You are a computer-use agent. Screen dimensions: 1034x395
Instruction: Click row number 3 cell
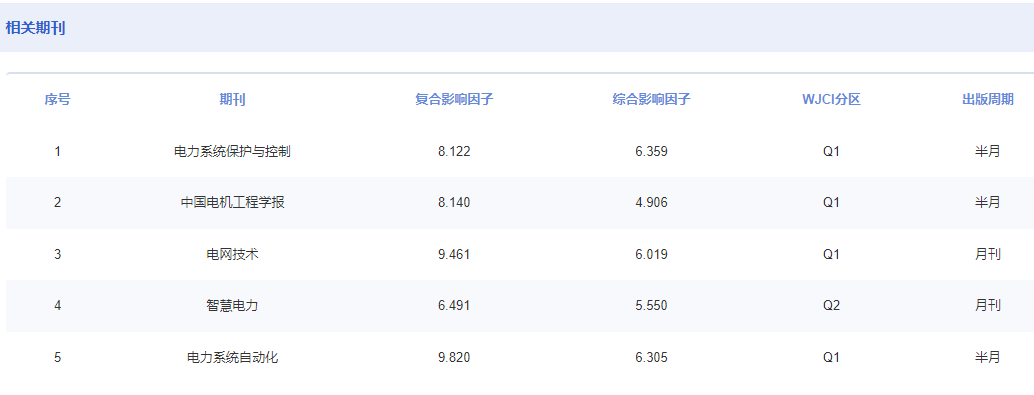pyautogui.click(x=57, y=255)
